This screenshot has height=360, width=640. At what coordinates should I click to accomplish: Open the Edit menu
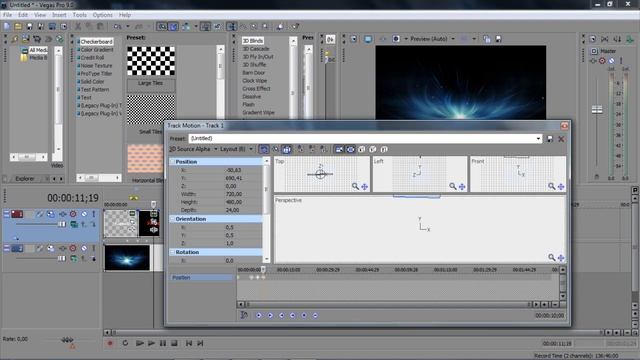coord(23,15)
